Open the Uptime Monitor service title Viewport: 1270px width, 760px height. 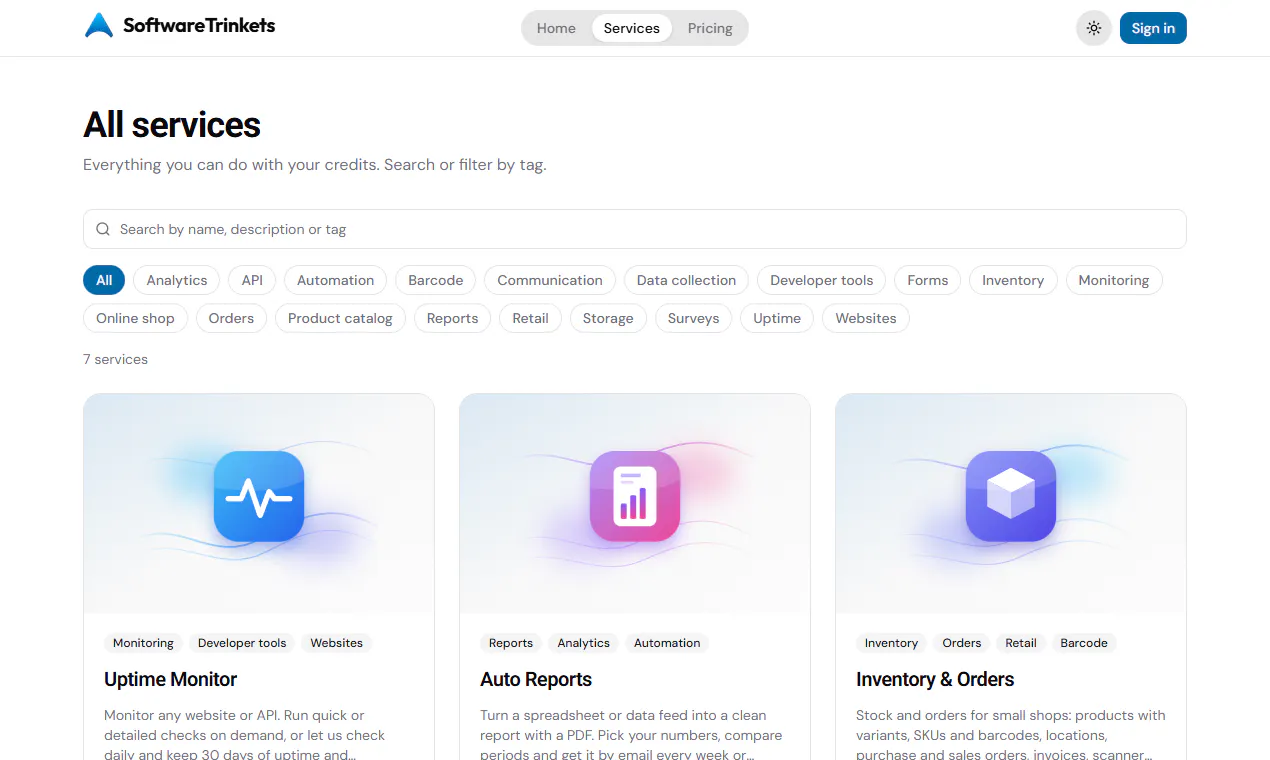click(171, 680)
